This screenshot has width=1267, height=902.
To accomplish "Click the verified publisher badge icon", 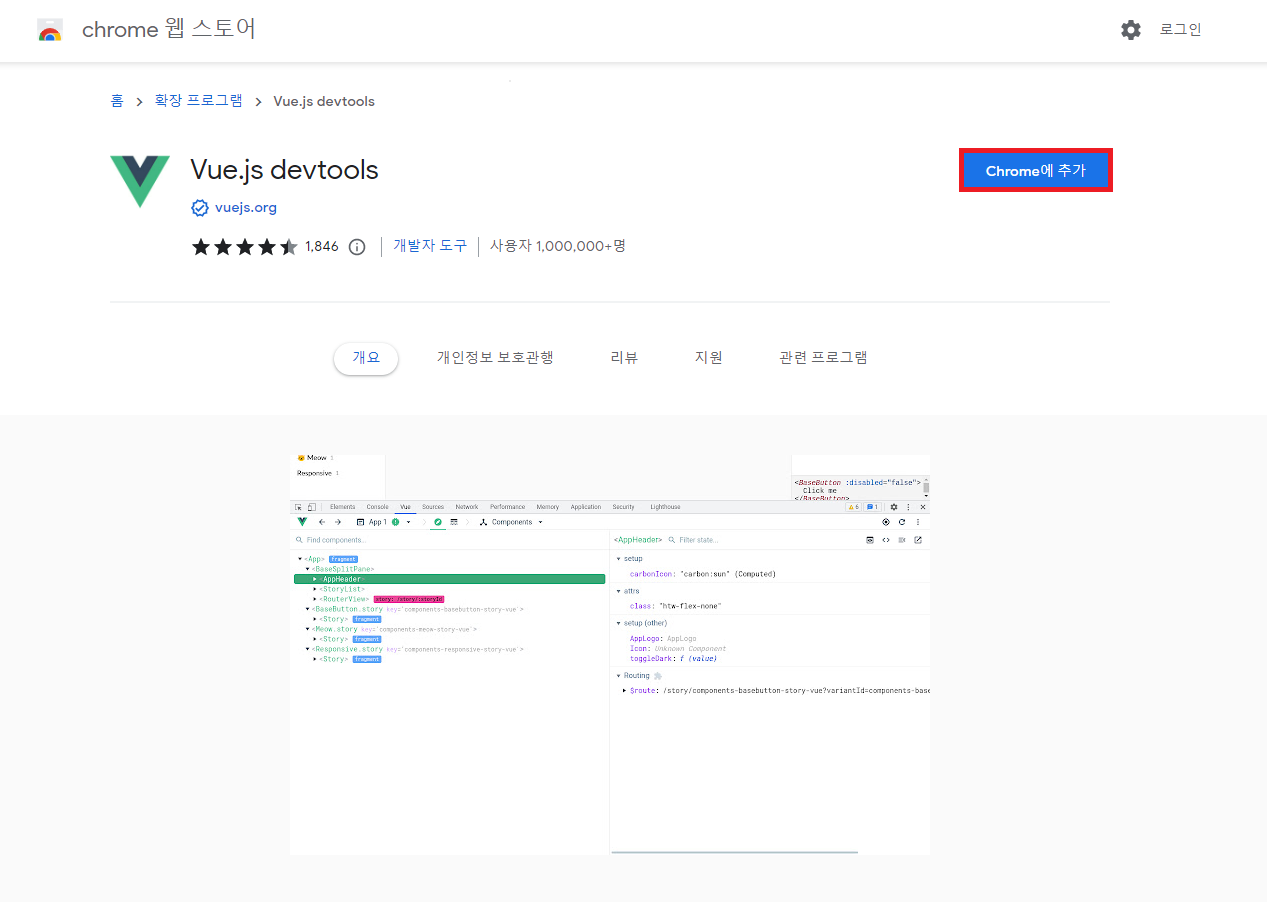I will [200, 208].
